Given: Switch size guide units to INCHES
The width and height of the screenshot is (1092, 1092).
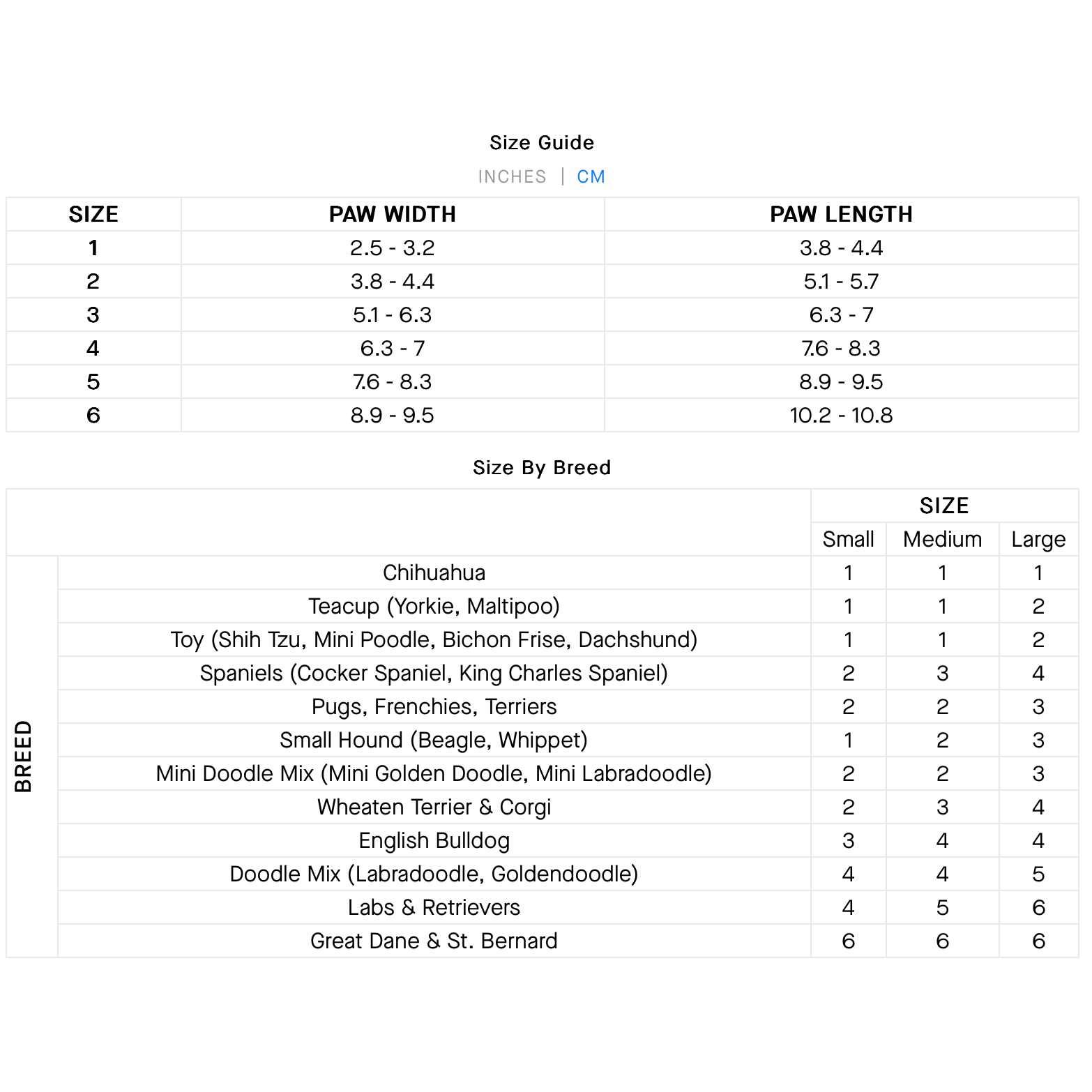Looking at the screenshot, I should click(512, 176).
